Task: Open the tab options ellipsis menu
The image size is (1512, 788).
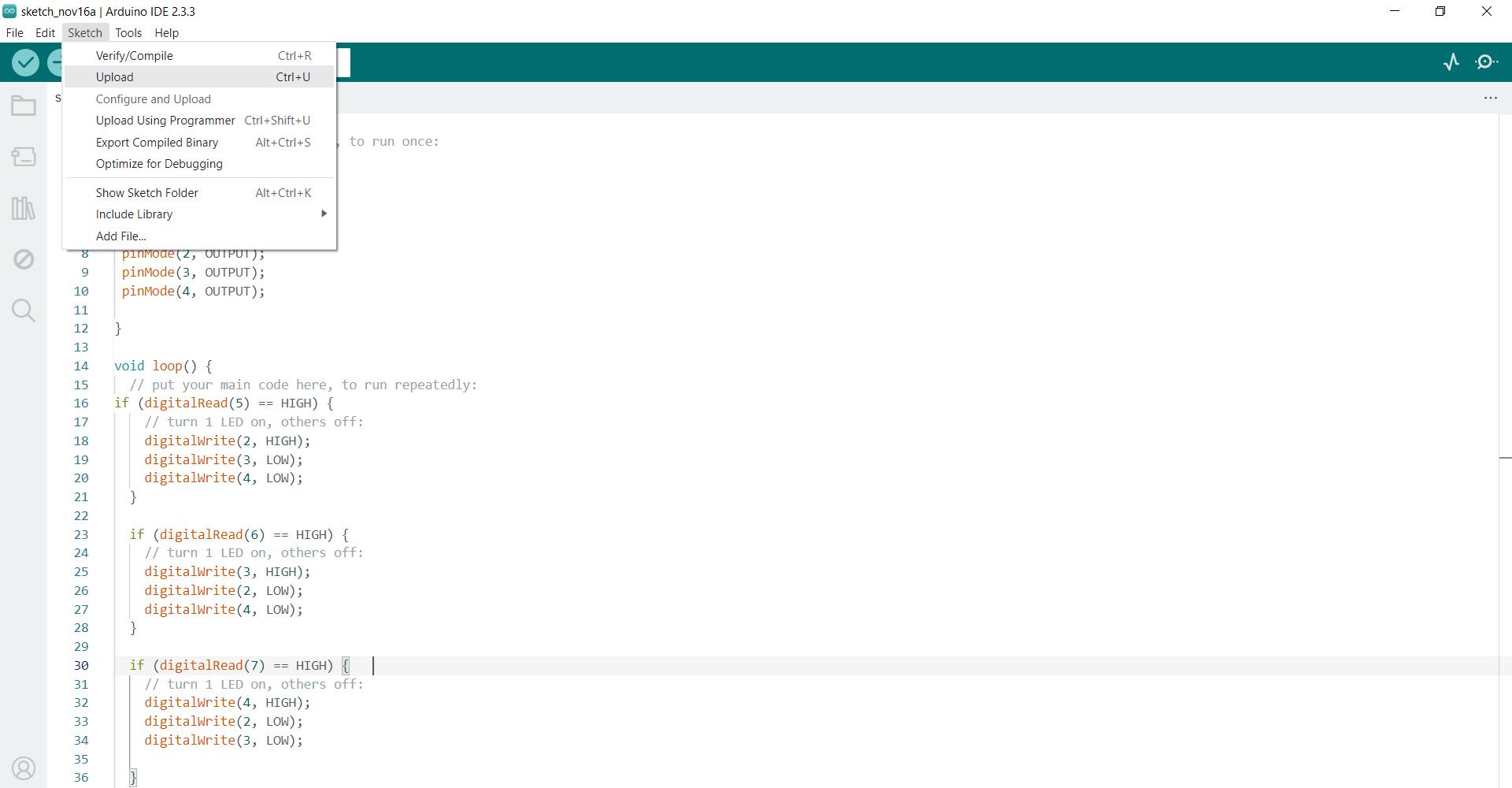Action: [1490, 98]
